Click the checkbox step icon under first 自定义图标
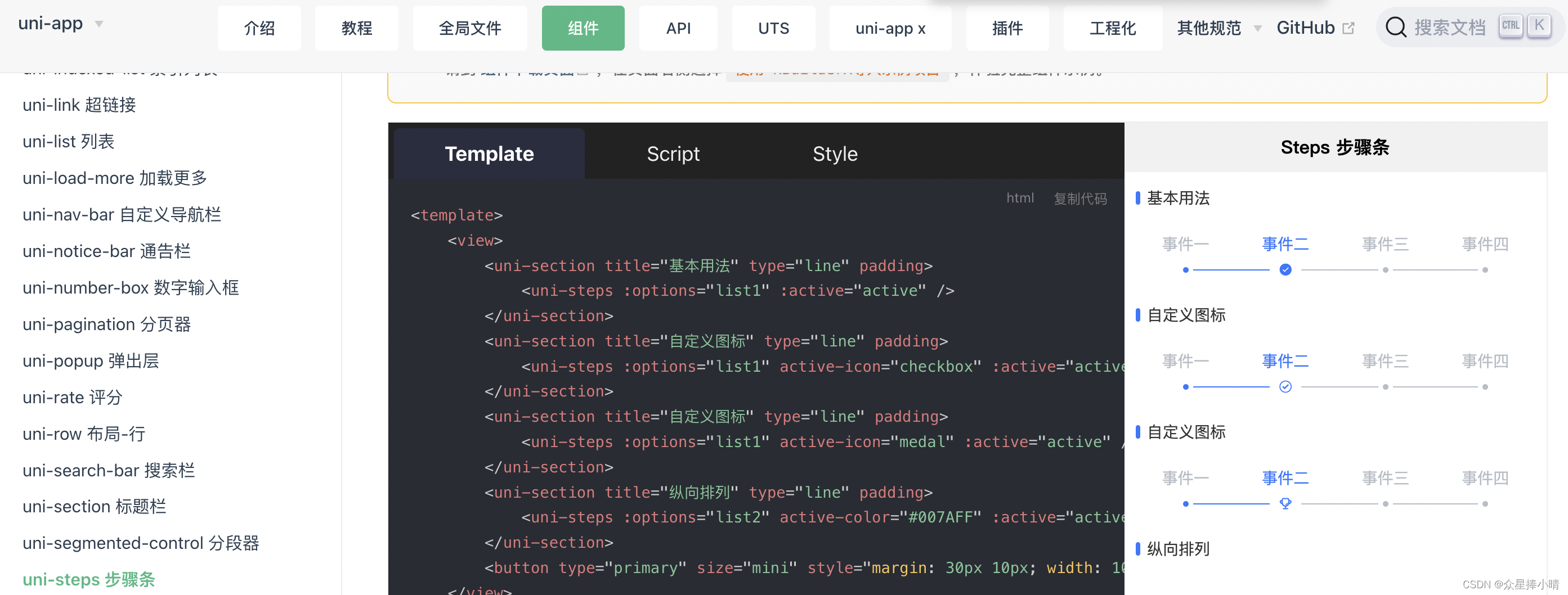The width and height of the screenshot is (1568, 595). [1285, 386]
